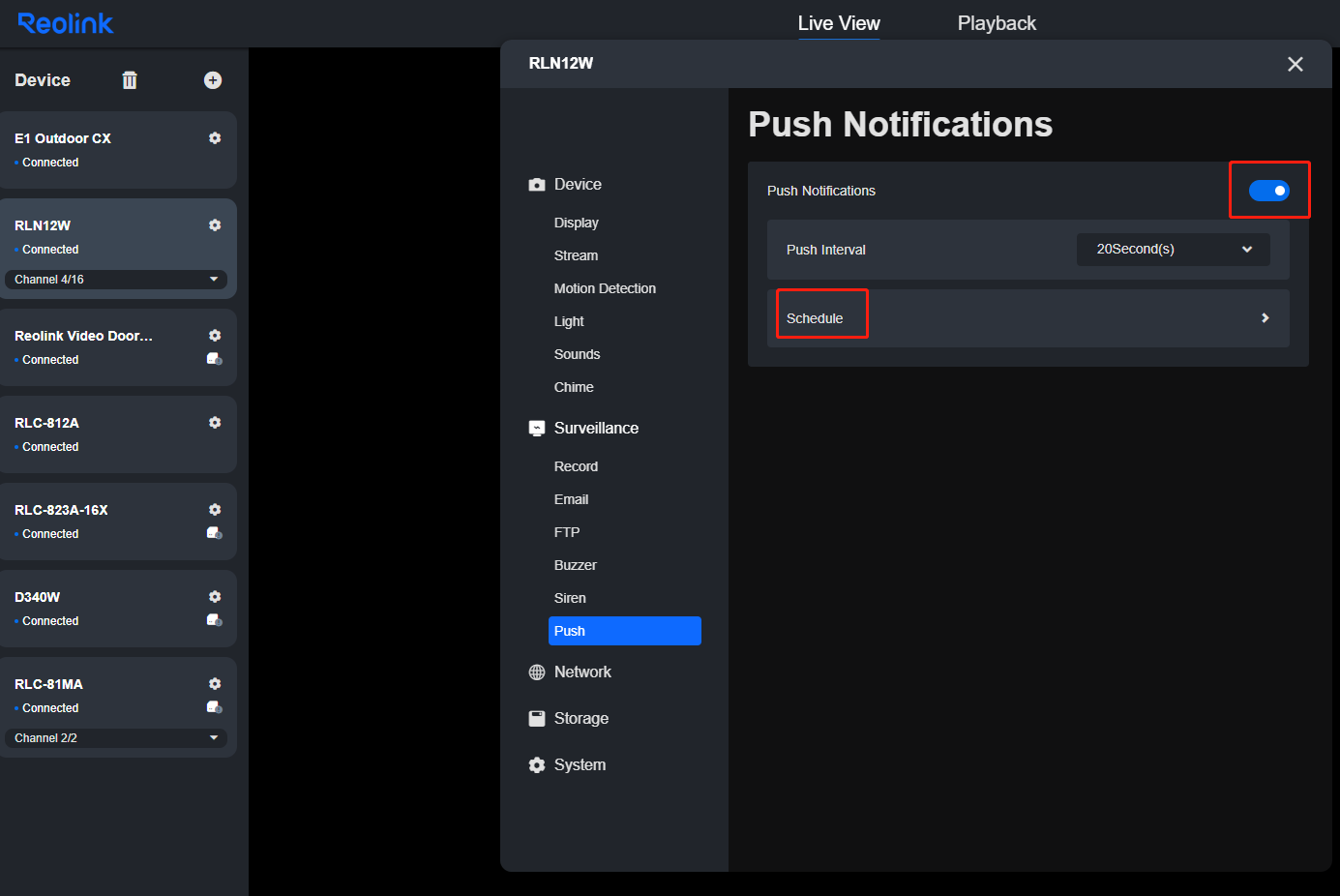1340x896 pixels.
Task: Select the RLC-823A-16X device card
Action: click(116, 522)
